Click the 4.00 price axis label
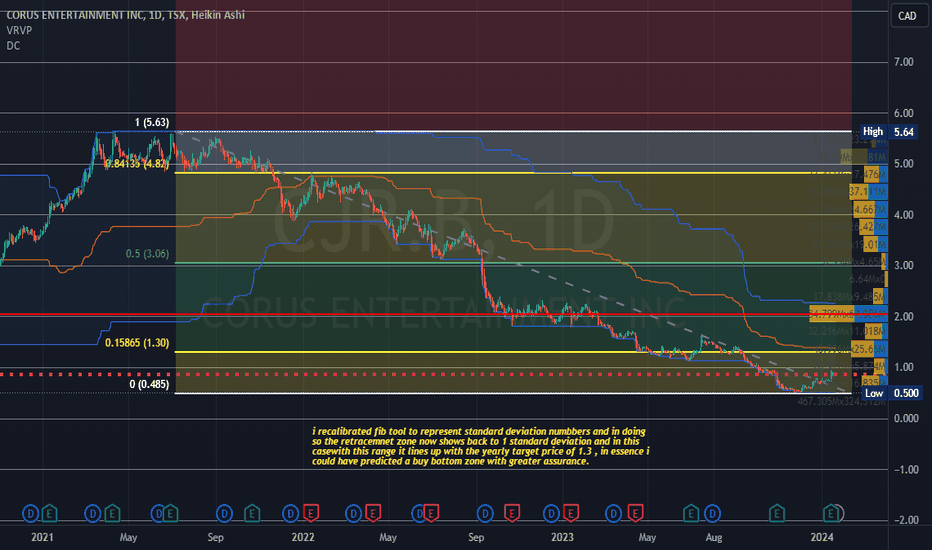 [903, 215]
